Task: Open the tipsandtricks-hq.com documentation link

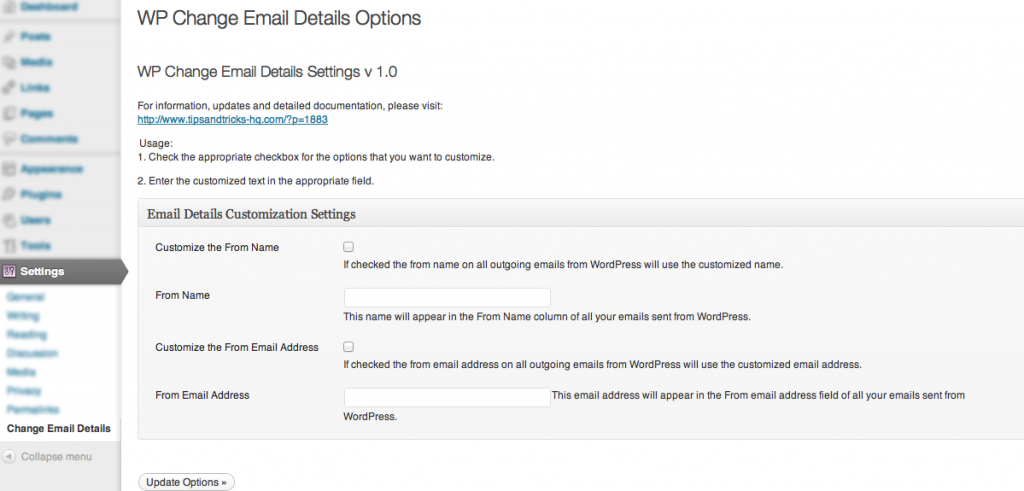Action: coord(232,120)
